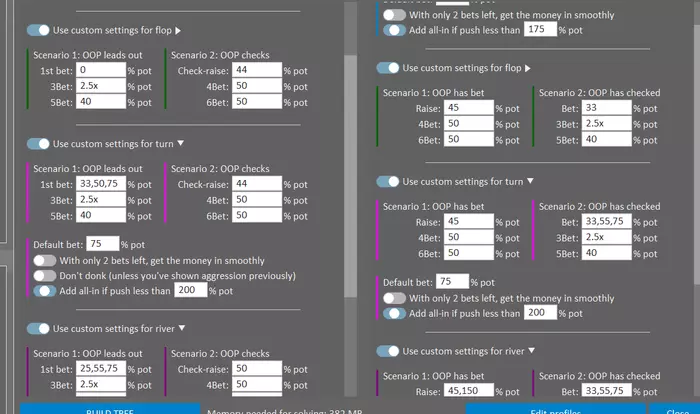Toggle flop custom settings above 'OOP leads out'
700x414 pixels.
(38, 30)
